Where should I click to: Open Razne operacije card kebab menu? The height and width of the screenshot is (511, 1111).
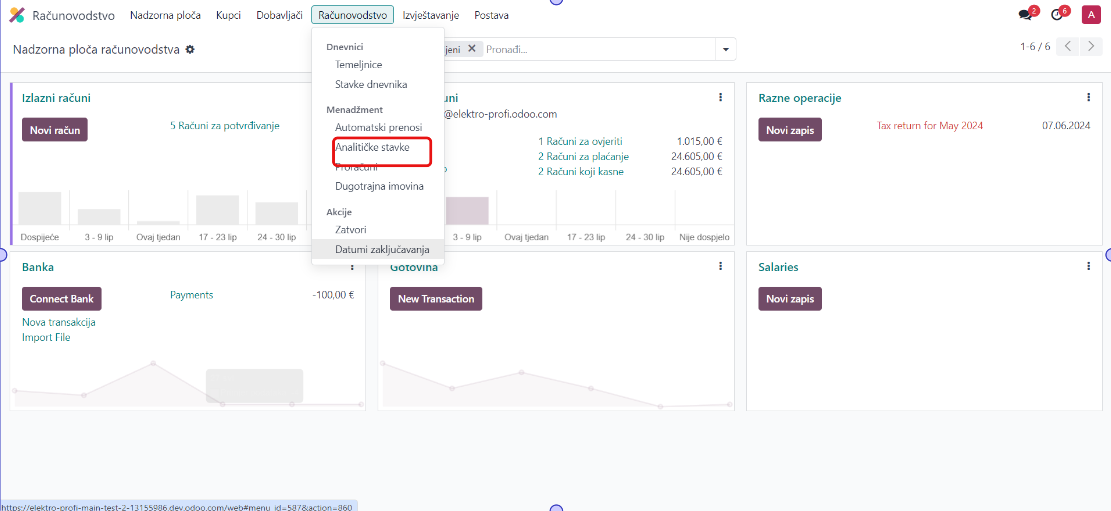1089,98
